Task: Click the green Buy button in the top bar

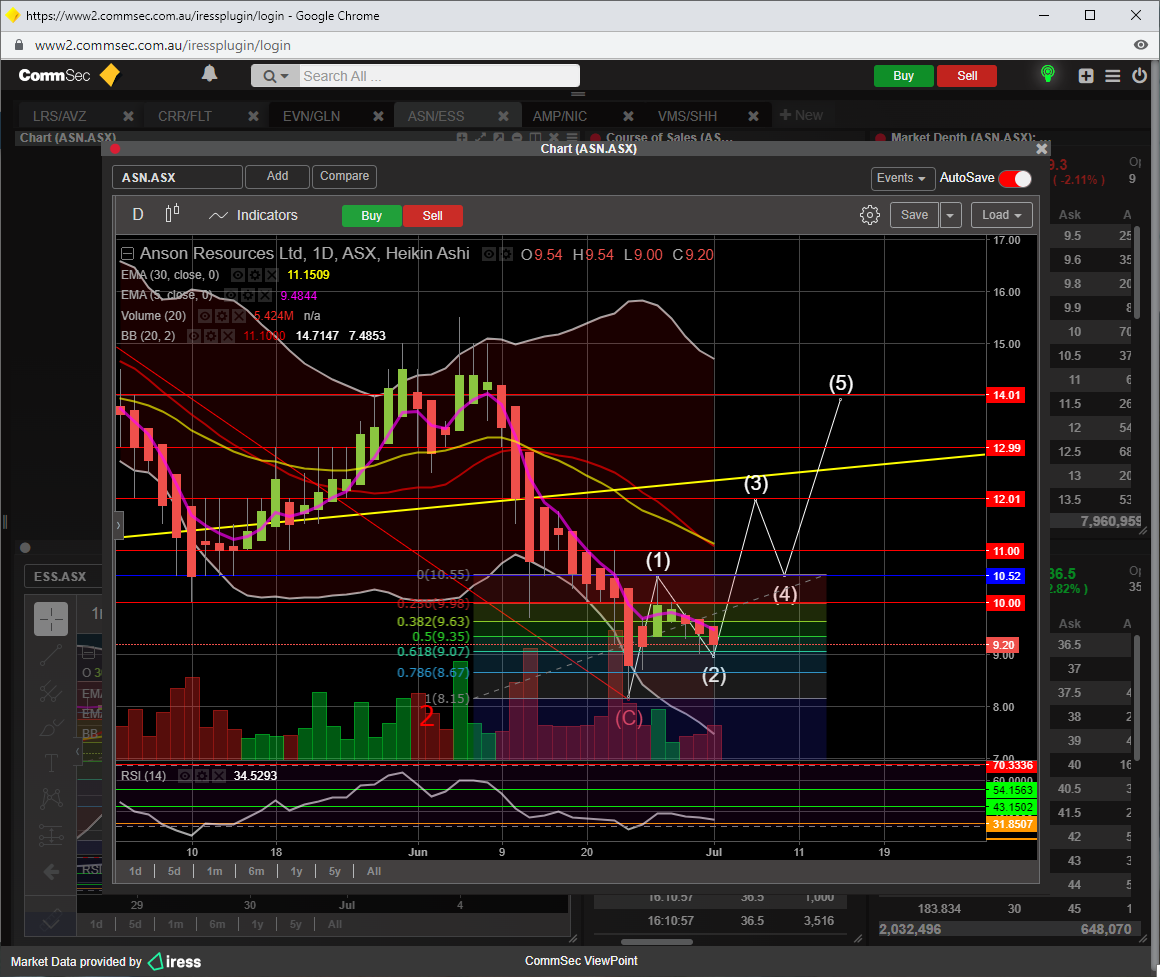Action: point(903,76)
